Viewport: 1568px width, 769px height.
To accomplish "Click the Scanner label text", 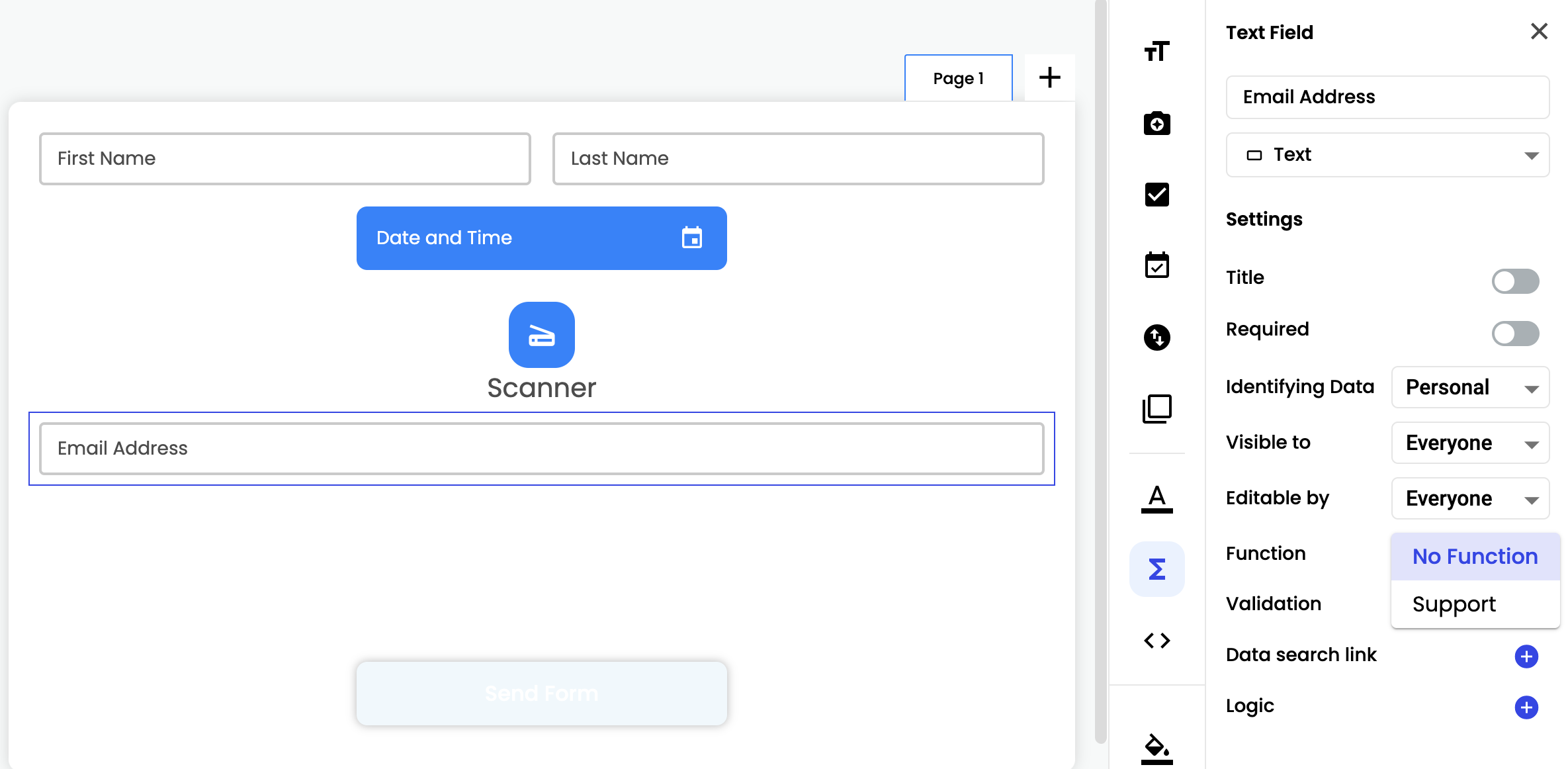I will click(x=541, y=388).
